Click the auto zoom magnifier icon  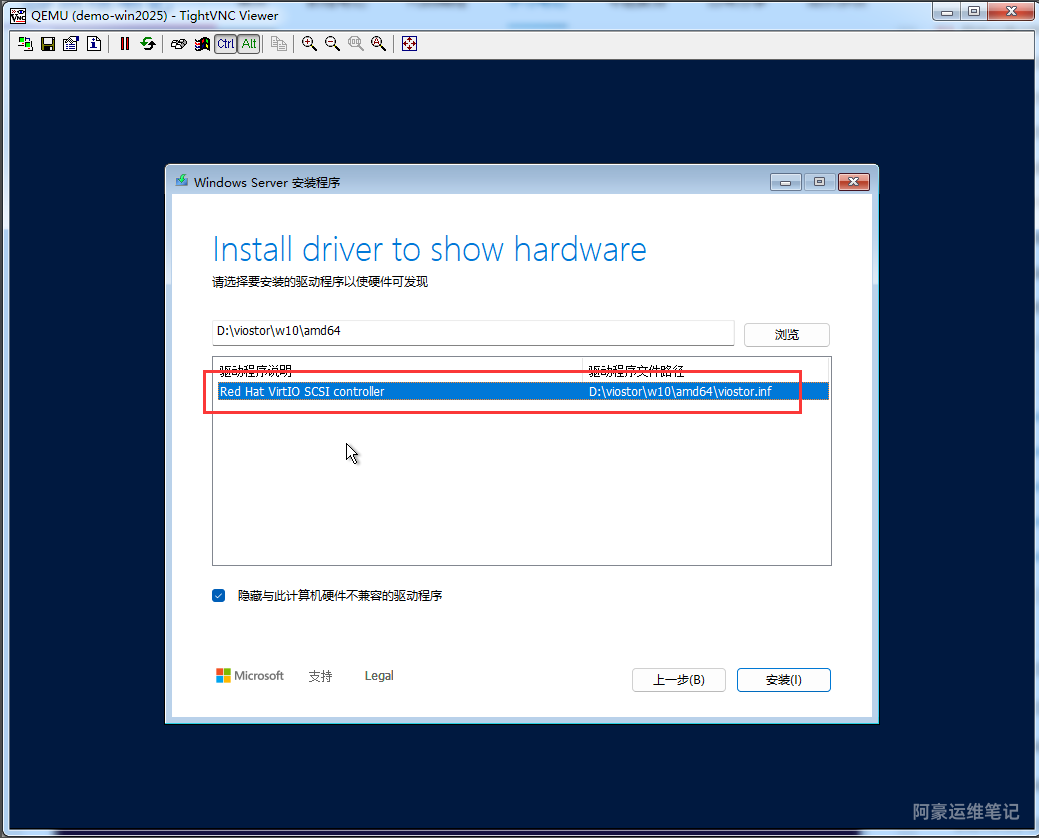click(x=379, y=44)
